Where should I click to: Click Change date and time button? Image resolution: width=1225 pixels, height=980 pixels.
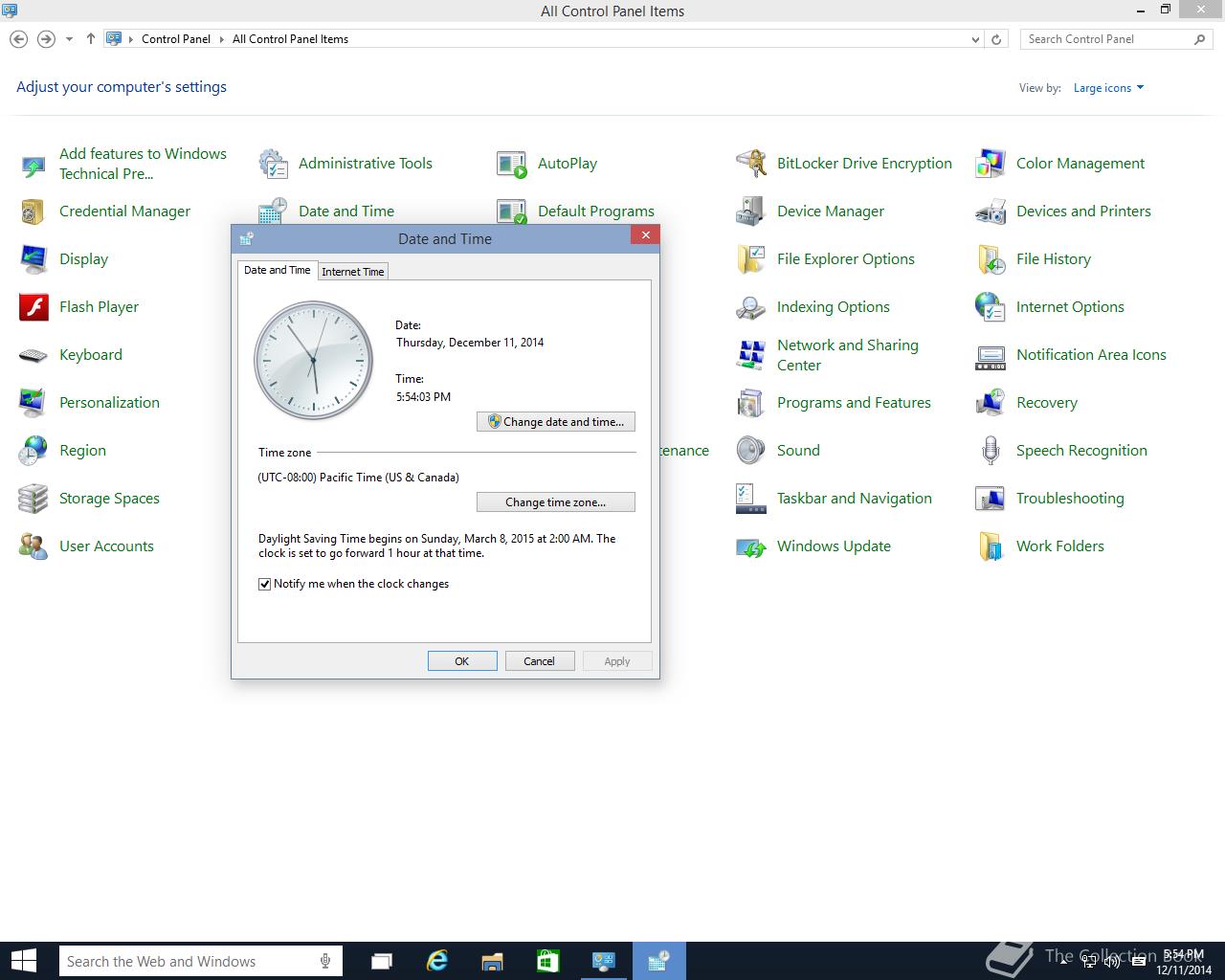tap(556, 421)
